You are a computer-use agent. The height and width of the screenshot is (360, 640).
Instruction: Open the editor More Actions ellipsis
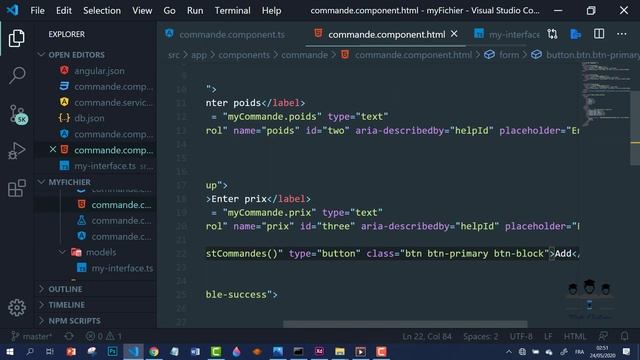tap(622, 34)
